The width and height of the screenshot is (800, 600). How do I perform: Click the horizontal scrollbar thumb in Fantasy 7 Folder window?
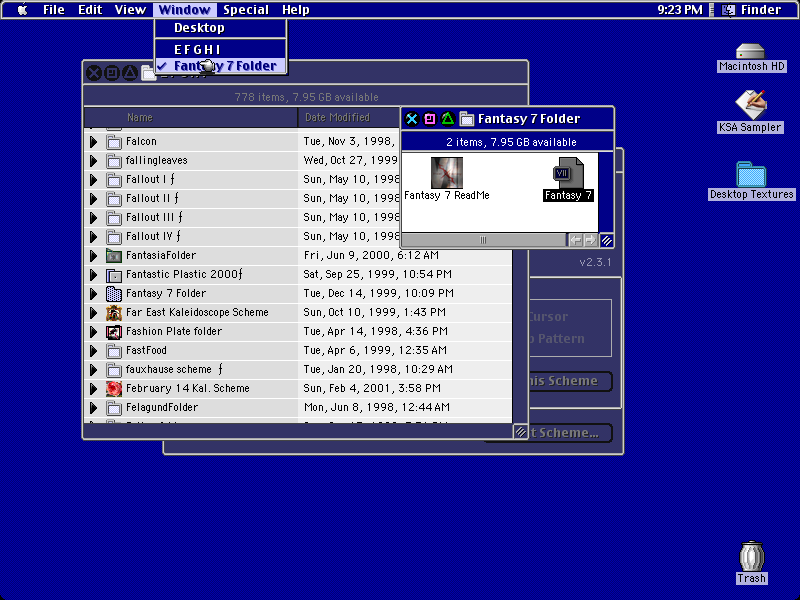pyautogui.click(x=483, y=240)
